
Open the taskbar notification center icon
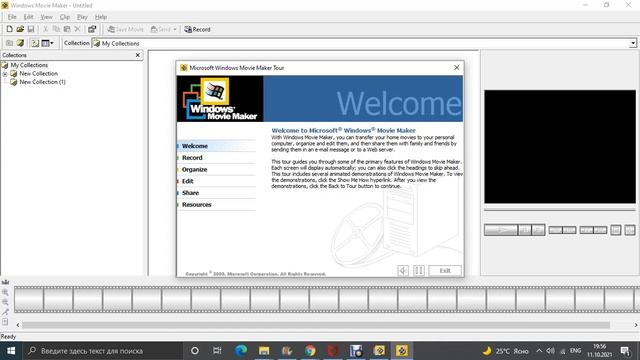point(625,351)
